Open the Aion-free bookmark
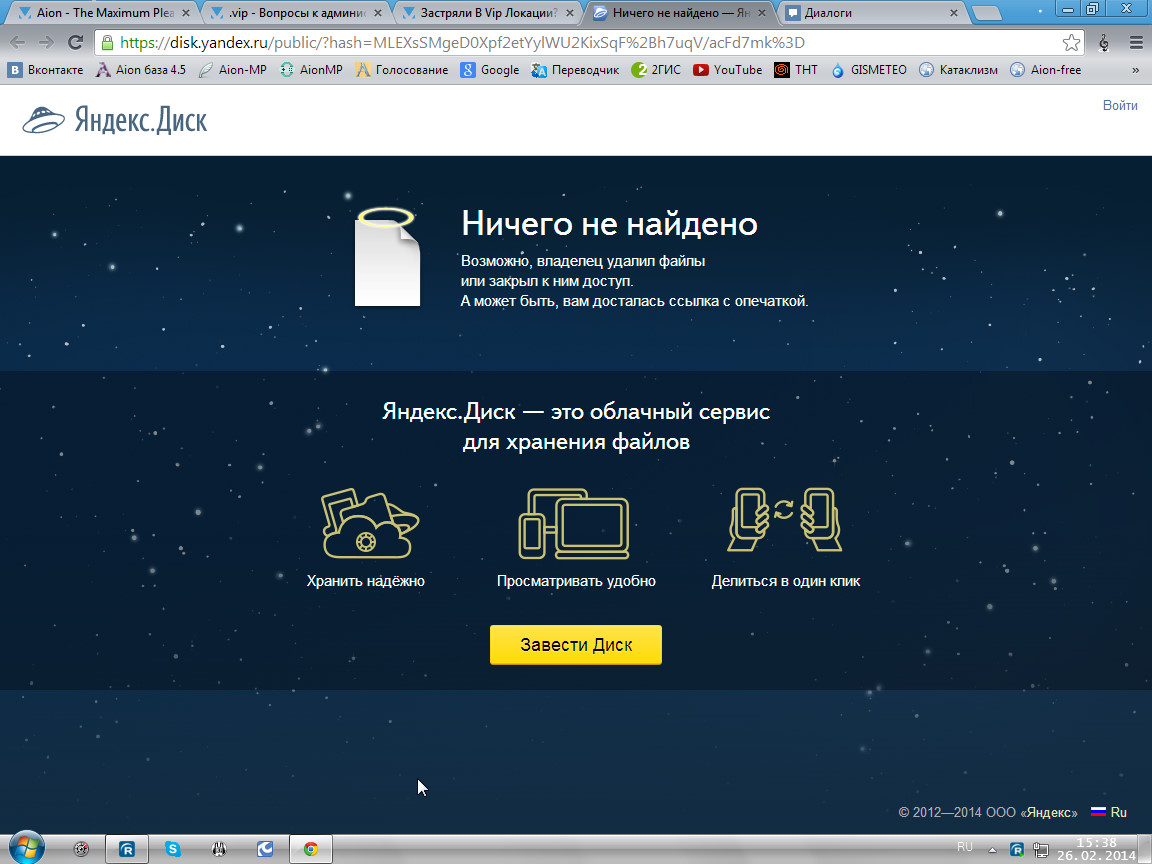Viewport: 1152px width, 864px height. [1046, 70]
